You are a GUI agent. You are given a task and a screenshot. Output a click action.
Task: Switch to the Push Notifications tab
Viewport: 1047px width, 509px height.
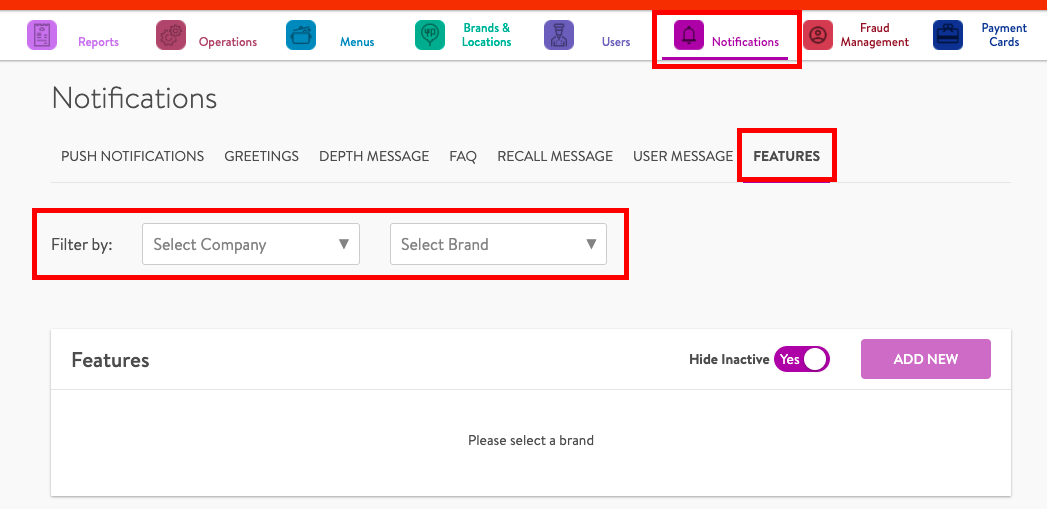[x=132, y=156]
